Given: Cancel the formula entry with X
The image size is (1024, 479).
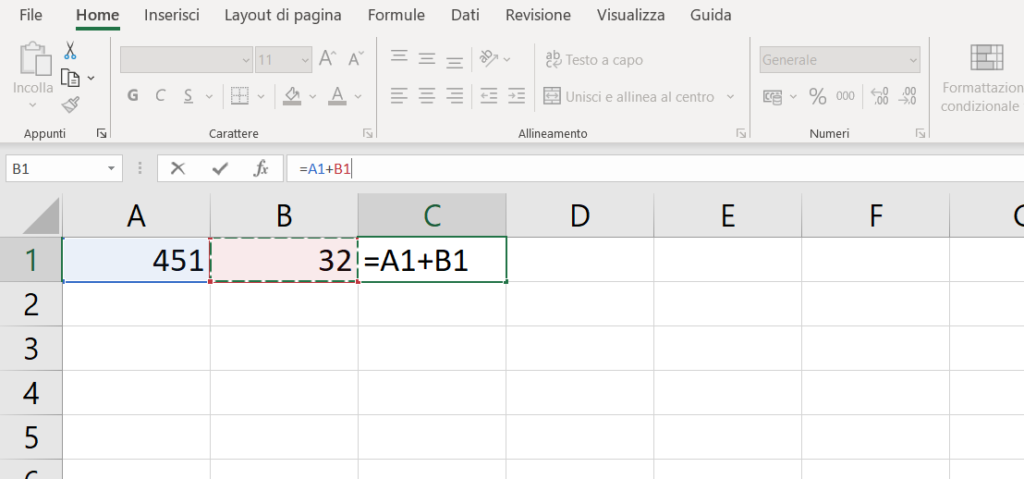Looking at the screenshot, I should click(178, 169).
